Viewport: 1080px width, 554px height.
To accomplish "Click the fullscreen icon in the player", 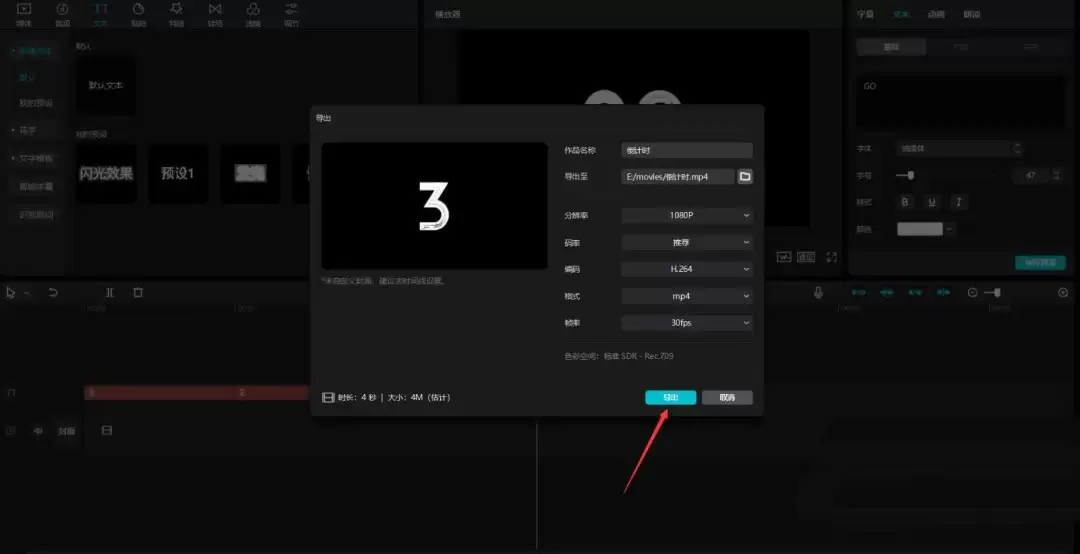I will tap(831, 257).
